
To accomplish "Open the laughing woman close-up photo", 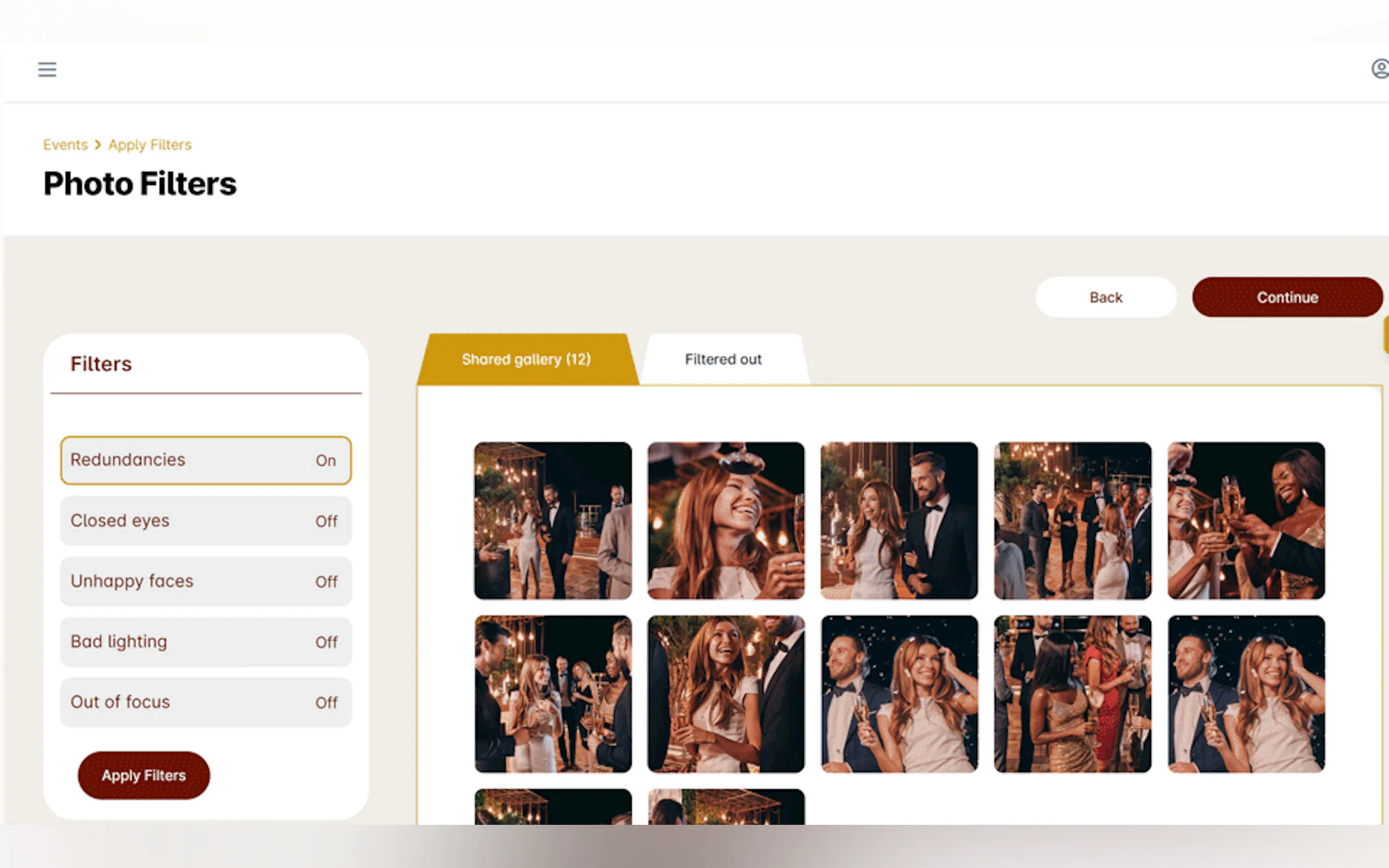I will click(726, 520).
